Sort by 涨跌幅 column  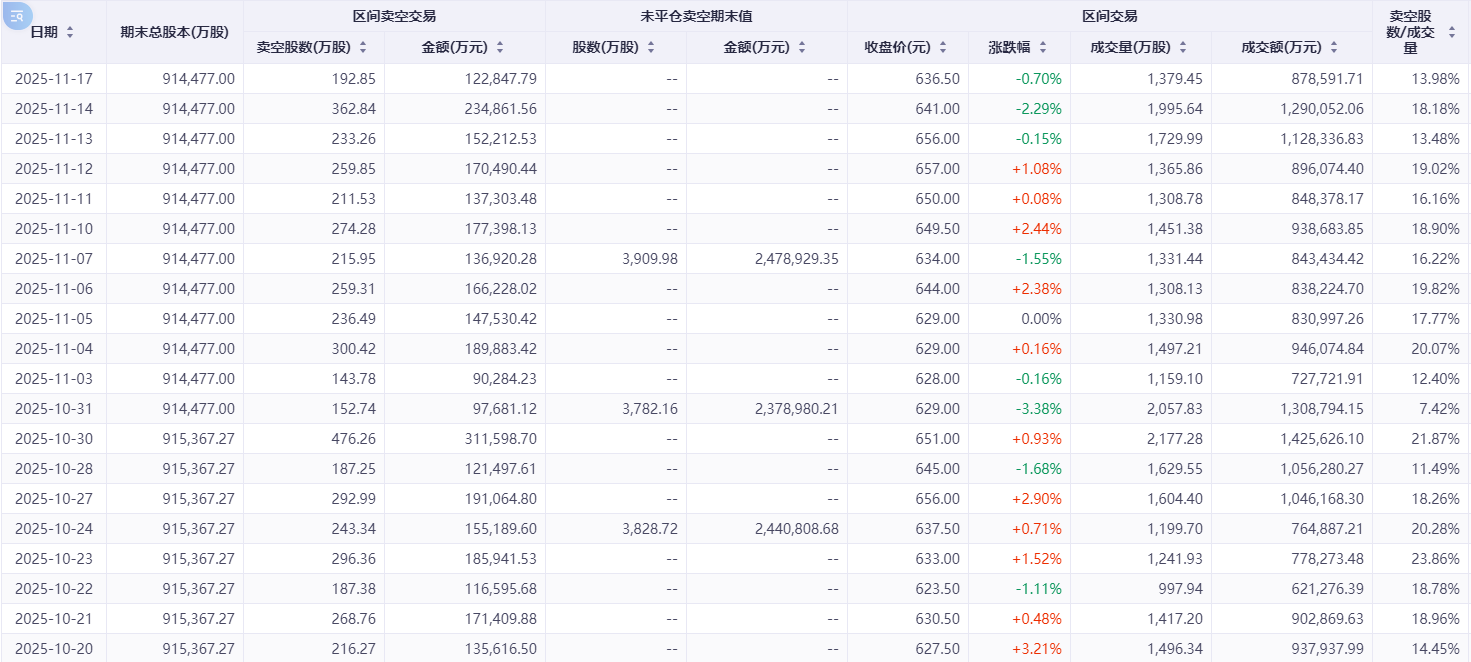pyautogui.click(x=1043, y=47)
